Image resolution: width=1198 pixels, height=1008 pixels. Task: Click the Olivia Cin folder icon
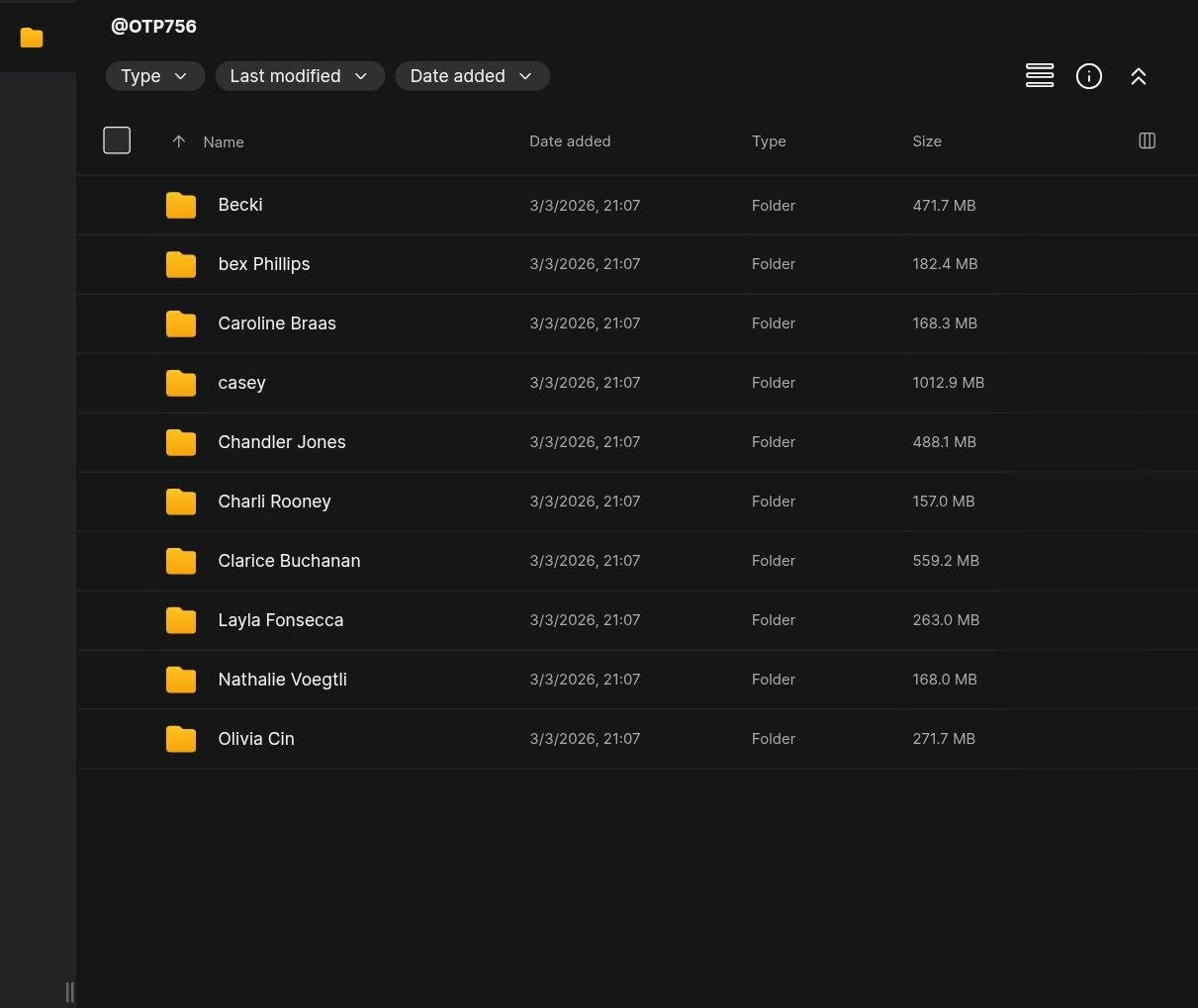(x=181, y=739)
